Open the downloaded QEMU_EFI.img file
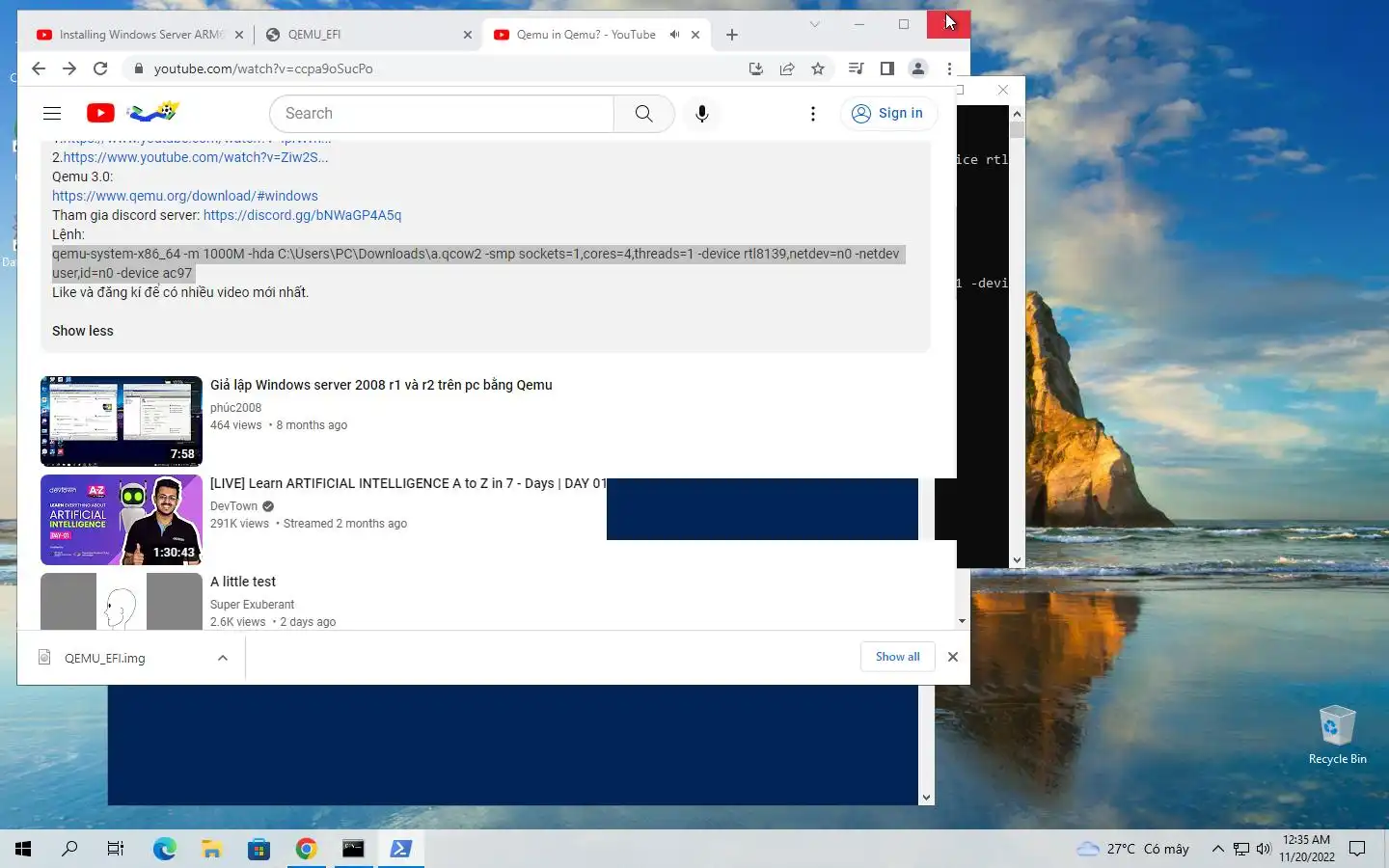Viewport: 1389px width, 868px height. coord(104,658)
